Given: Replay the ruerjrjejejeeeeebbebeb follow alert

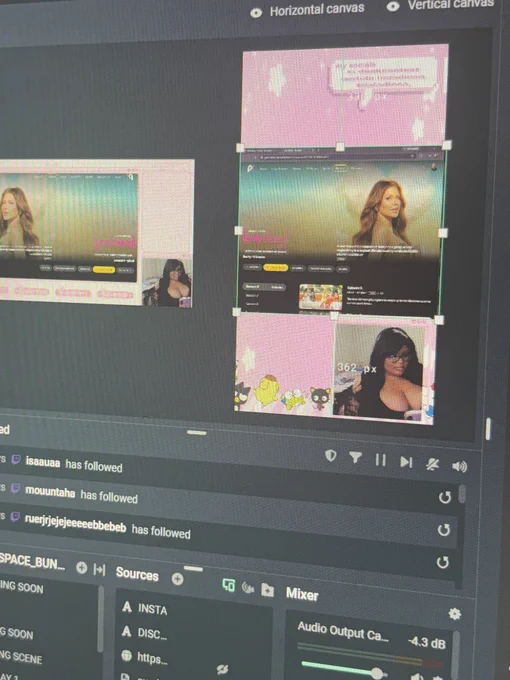Looking at the screenshot, I should click(442, 562).
